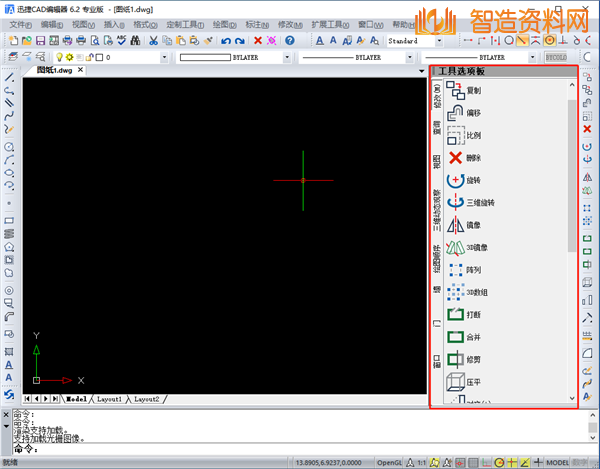Expand the BYLAYER color dropdown
This screenshot has height=469, width=600.
coord(287,58)
